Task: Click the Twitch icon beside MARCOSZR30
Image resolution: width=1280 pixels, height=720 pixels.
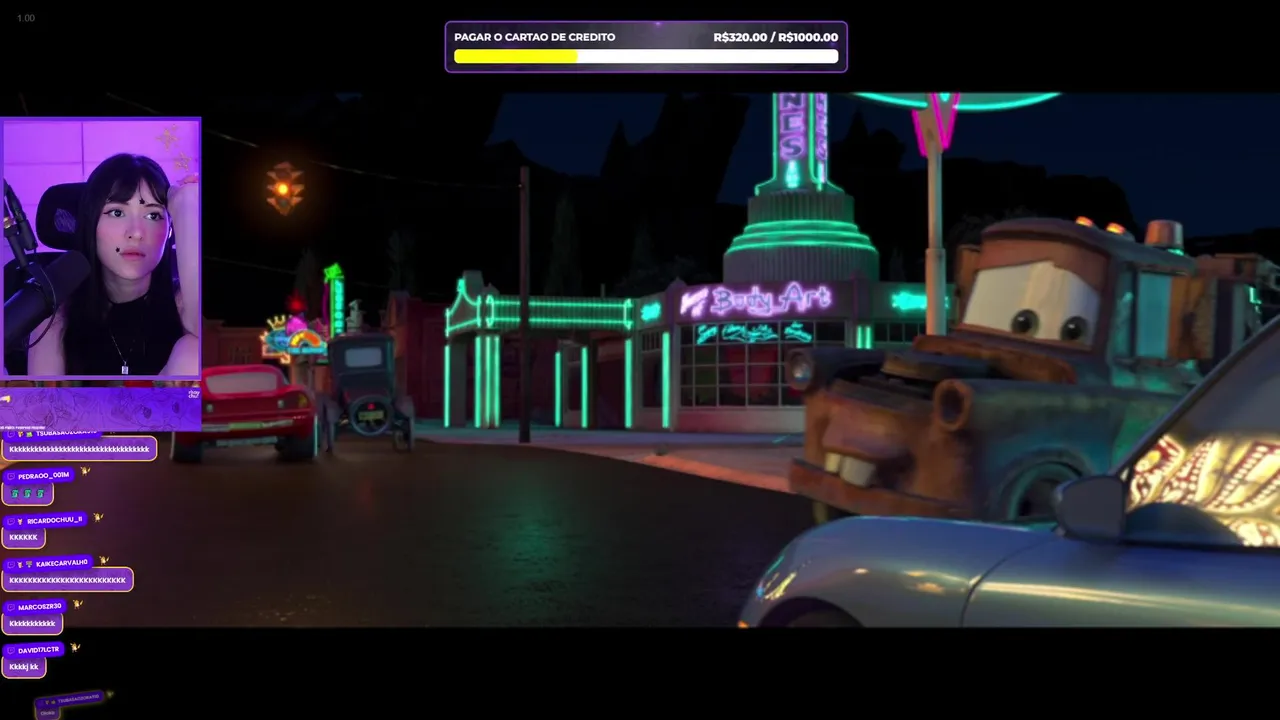Action: tap(11, 608)
